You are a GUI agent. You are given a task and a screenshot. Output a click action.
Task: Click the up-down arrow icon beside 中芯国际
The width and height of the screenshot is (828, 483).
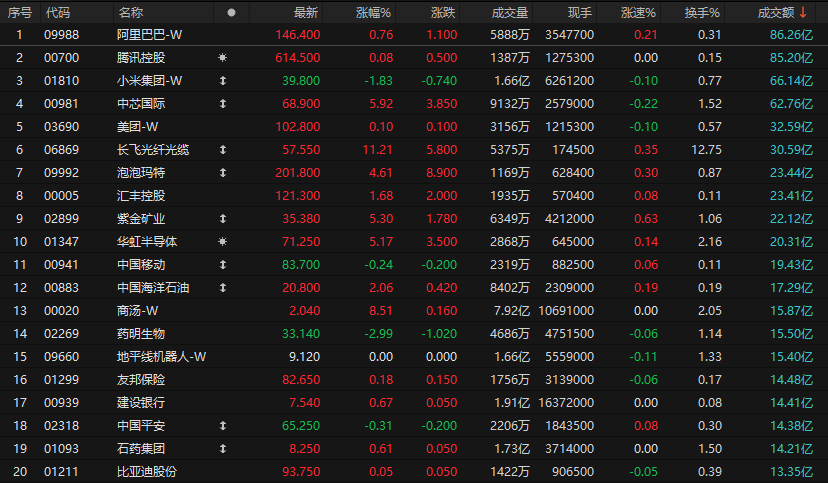click(x=223, y=103)
